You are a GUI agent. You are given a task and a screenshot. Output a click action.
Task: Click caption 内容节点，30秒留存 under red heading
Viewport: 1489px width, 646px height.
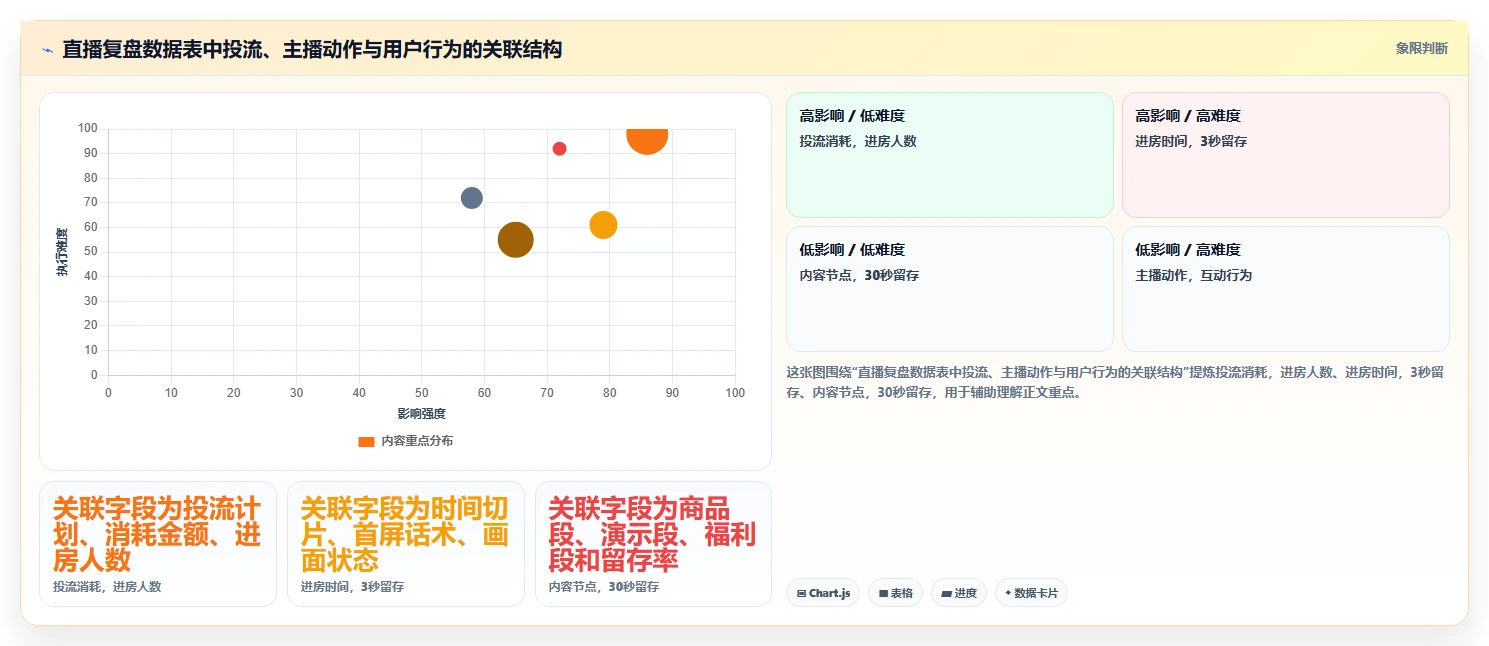point(604,587)
